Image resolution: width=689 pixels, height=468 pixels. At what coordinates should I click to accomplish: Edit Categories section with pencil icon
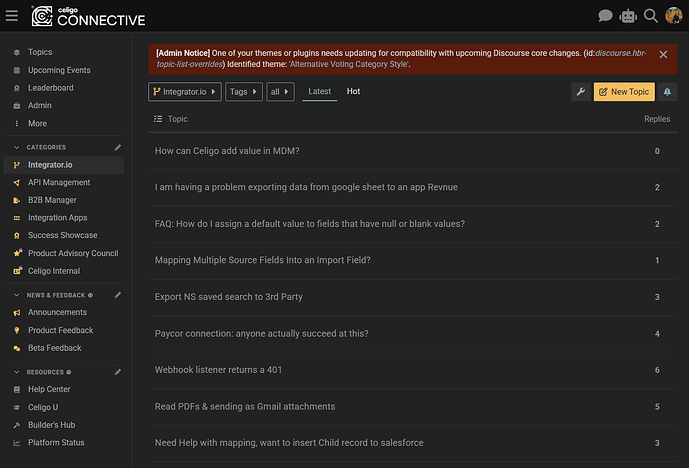pyautogui.click(x=117, y=147)
